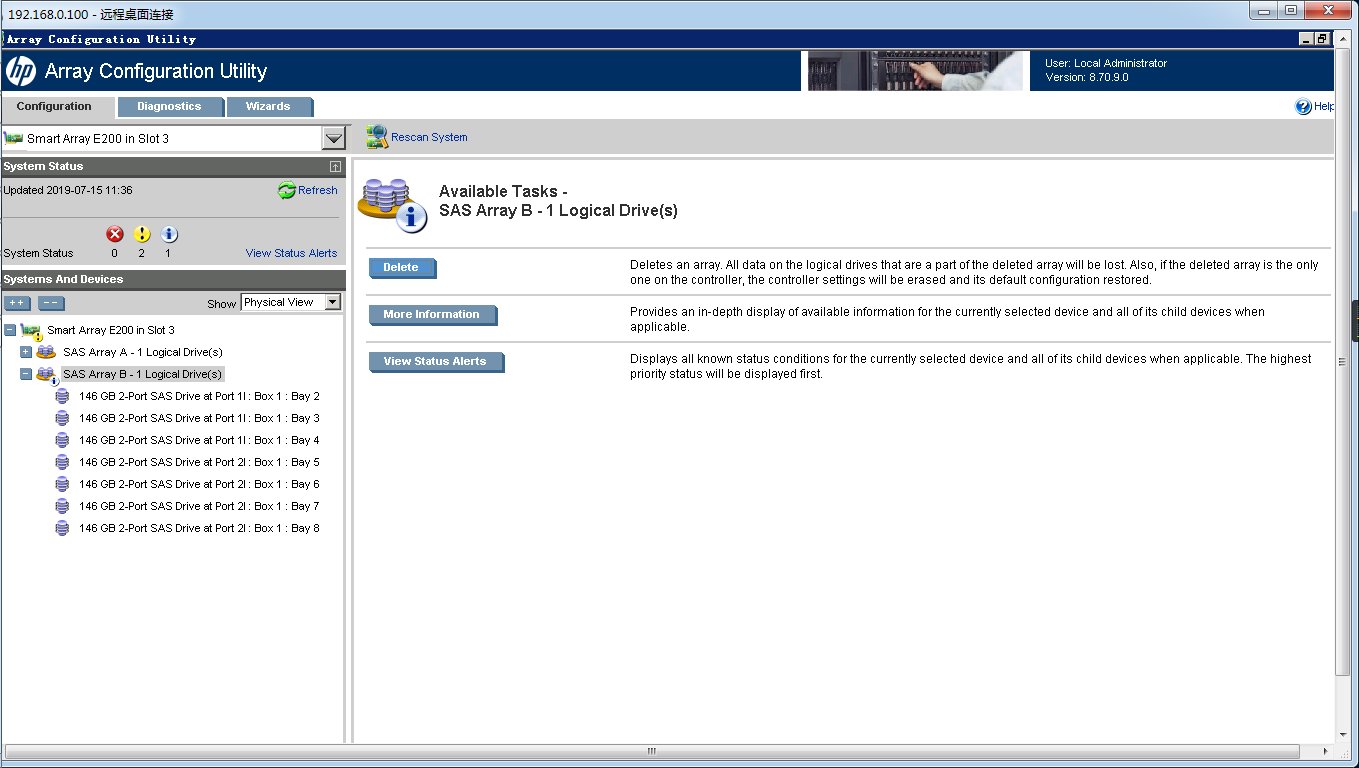
Task: Click the View Status Alerts link
Action: click(x=291, y=253)
